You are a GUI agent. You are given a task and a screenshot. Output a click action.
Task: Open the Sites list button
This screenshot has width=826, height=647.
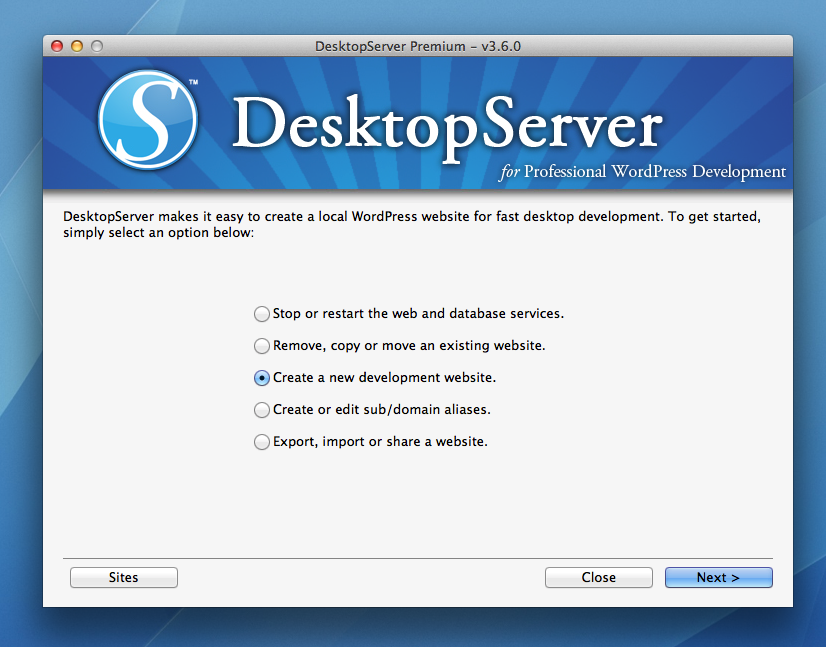[x=123, y=578]
